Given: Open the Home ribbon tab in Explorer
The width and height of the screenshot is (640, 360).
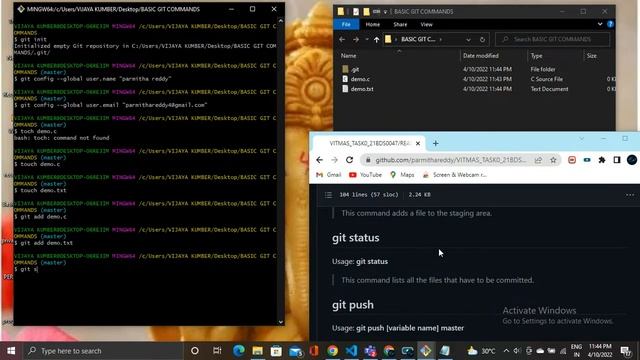Looking at the screenshot, I should [x=372, y=24].
